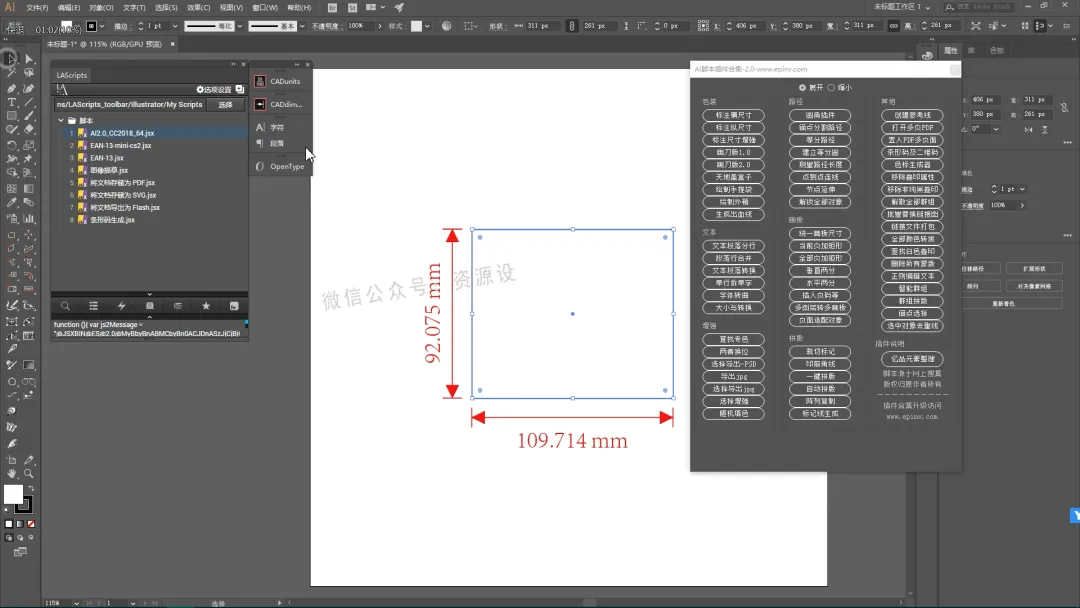Select the Direct Selection tool
Viewport: 1080px width, 608px height.
[x=29, y=59]
